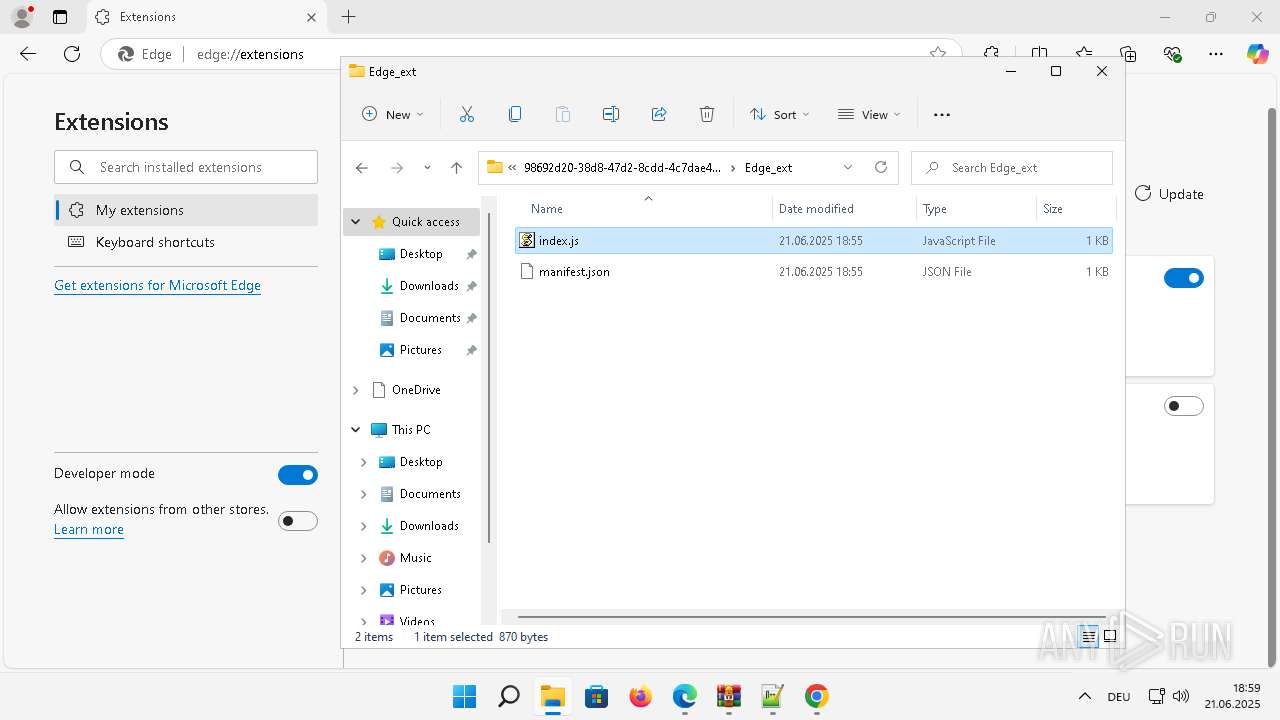This screenshot has width=1280, height=720.
Task: Add this page to favorites star
Action: pyautogui.click(x=937, y=54)
